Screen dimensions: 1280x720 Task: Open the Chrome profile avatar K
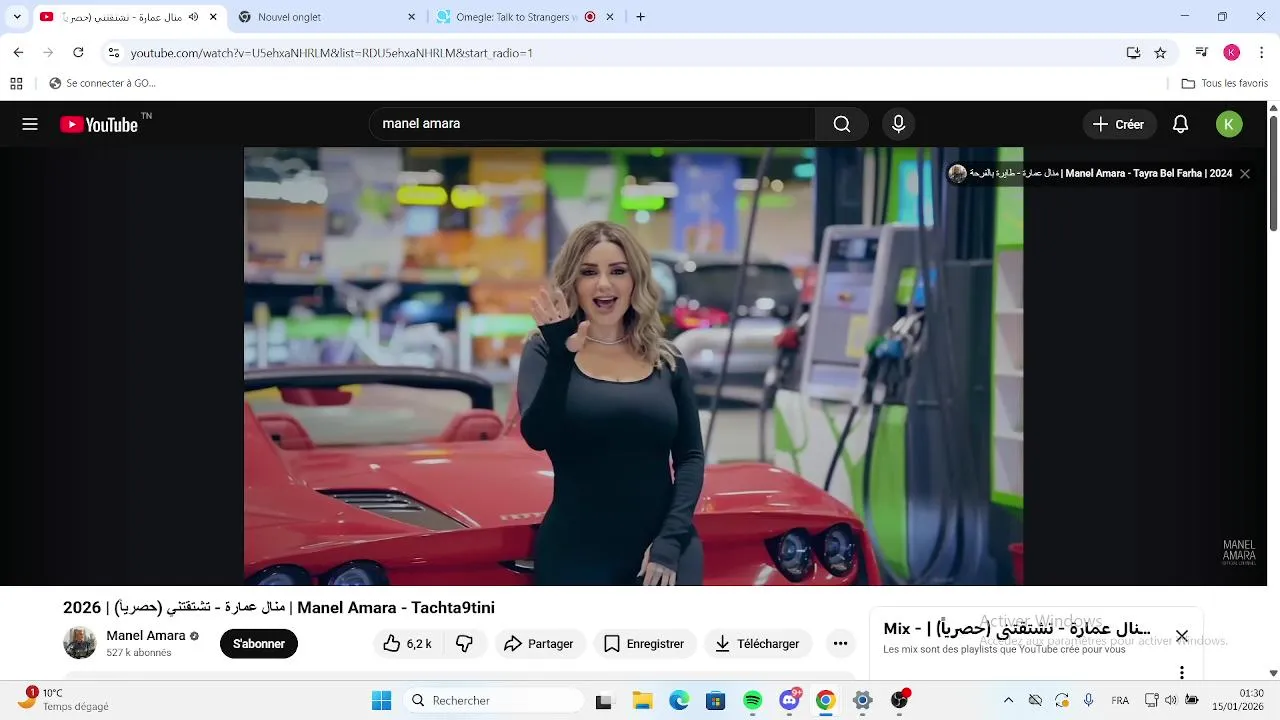pos(1232,53)
